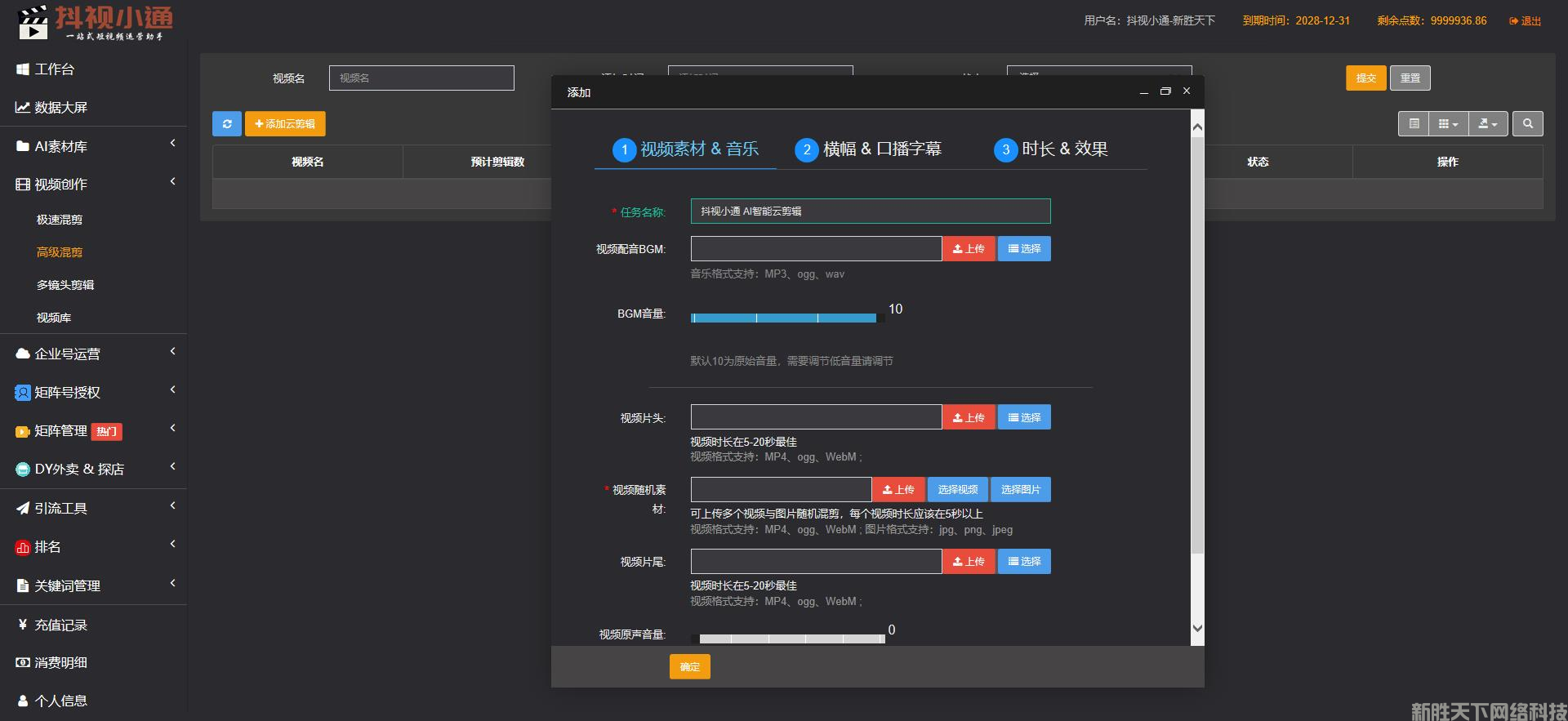1568x721 pixels.
Task: Open the export data dropdown
Action: coord(1488,124)
